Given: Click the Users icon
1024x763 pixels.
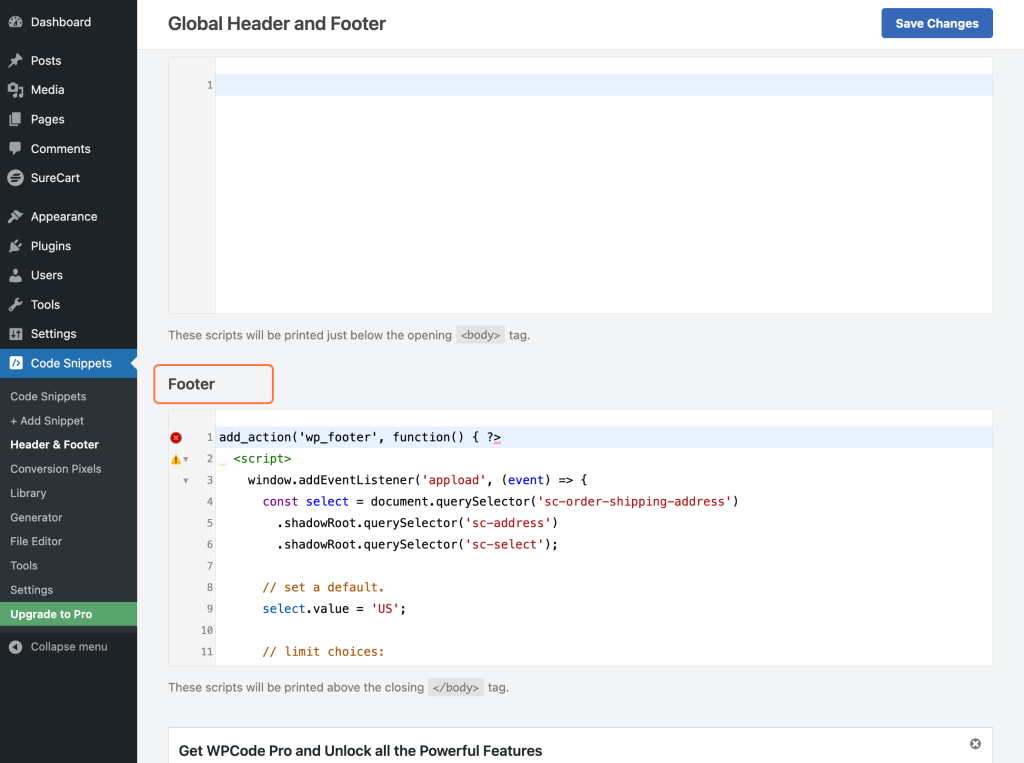Looking at the screenshot, I should [x=14, y=275].
